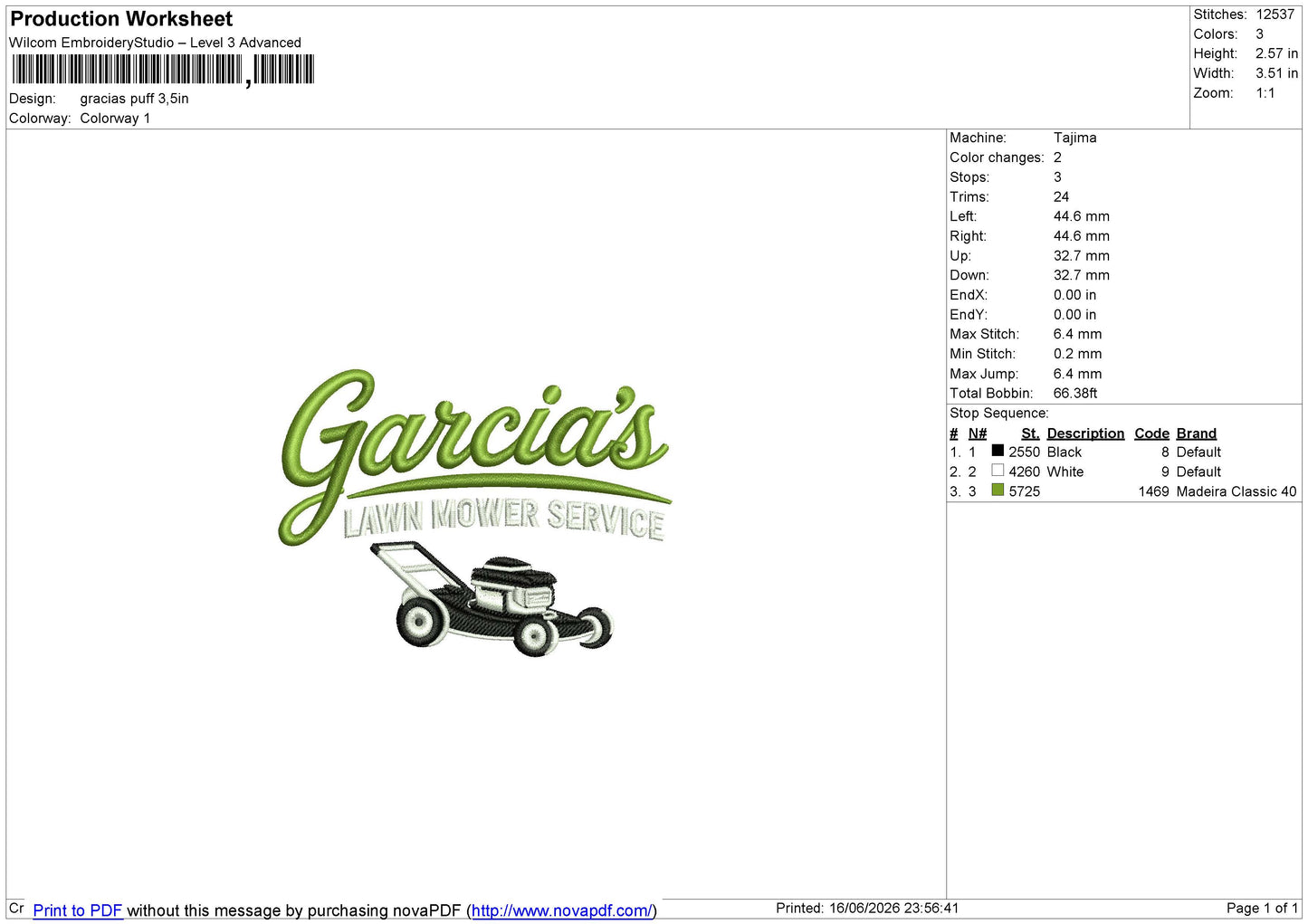Click the 'Description' column header
The height and width of the screenshot is (924, 1308).
point(1085,433)
